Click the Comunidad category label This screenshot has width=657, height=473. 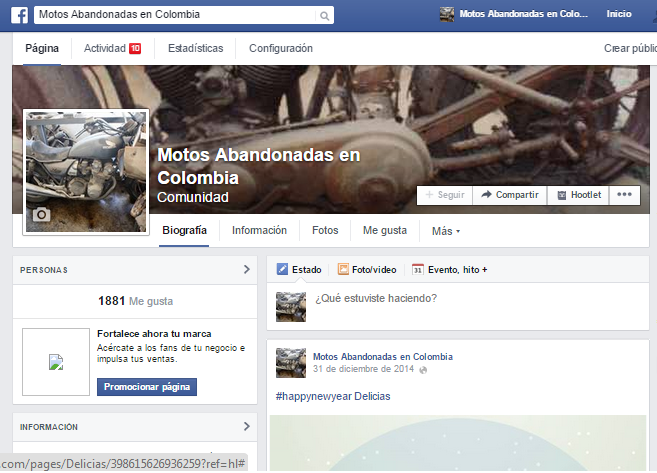coord(193,197)
